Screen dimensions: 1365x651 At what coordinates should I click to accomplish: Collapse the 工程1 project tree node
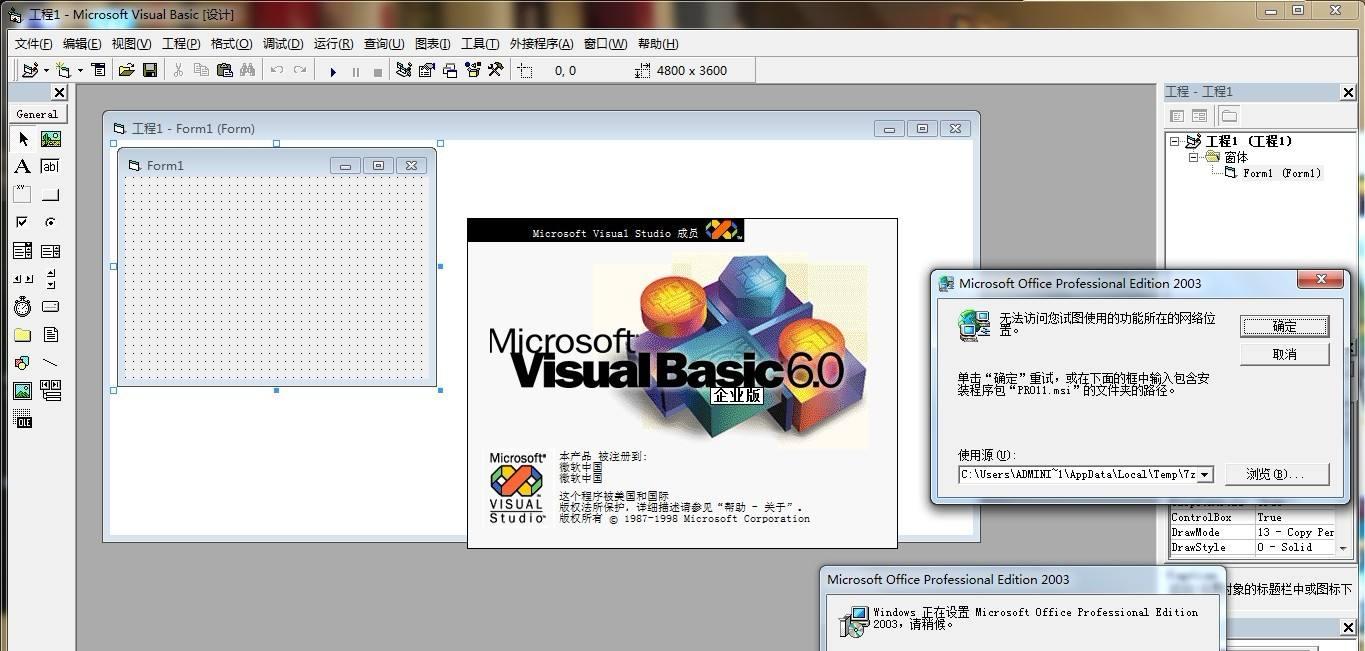pos(1175,142)
